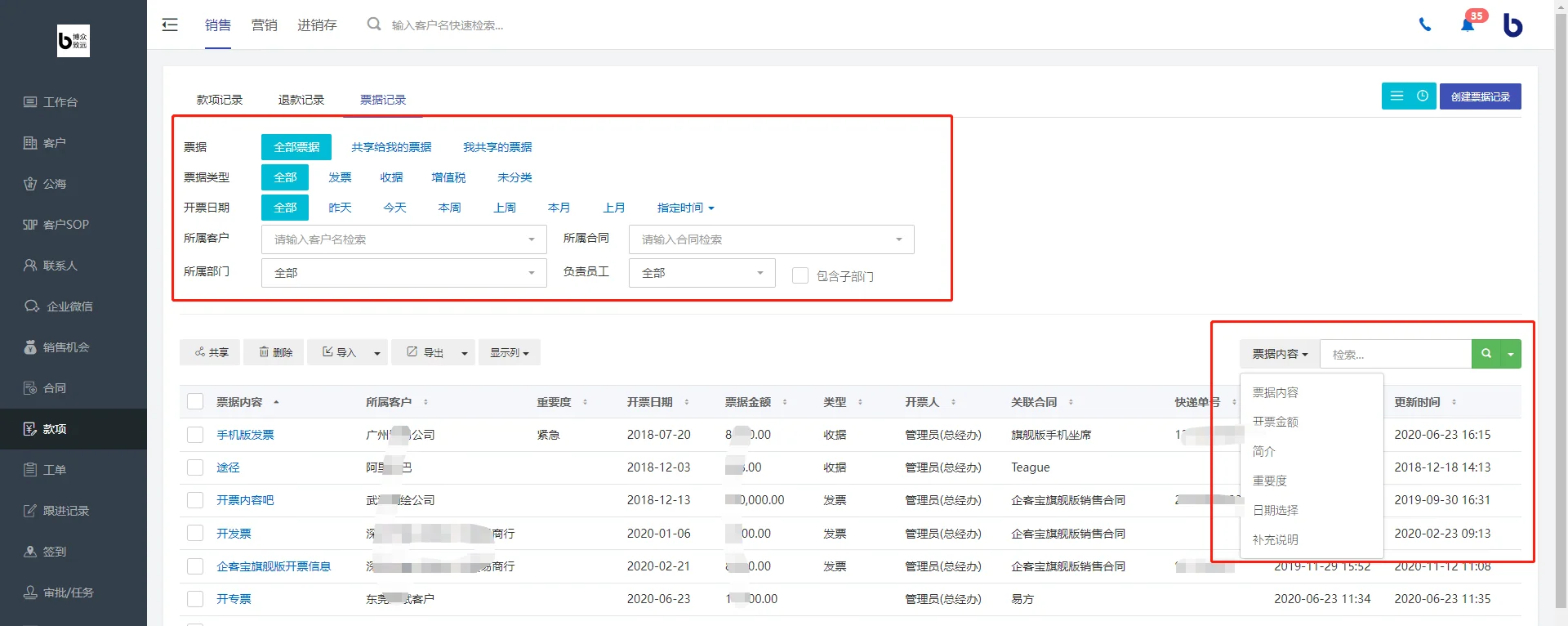This screenshot has width=1568, height=626.
Task: Check the 开发票 row checkbox
Action: tap(195, 533)
